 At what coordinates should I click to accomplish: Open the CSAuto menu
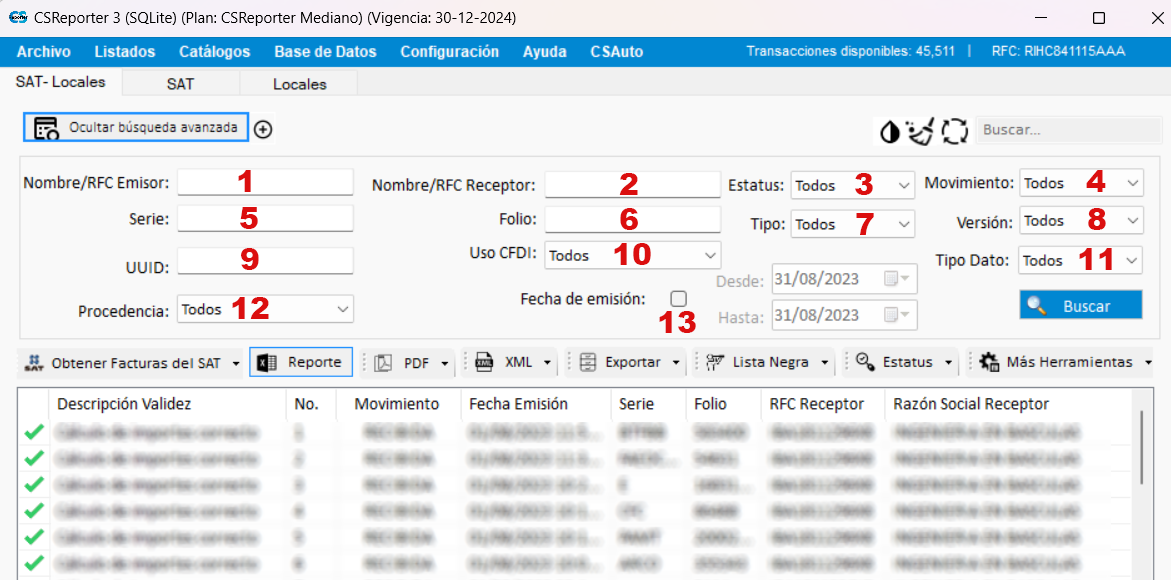pos(616,52)
